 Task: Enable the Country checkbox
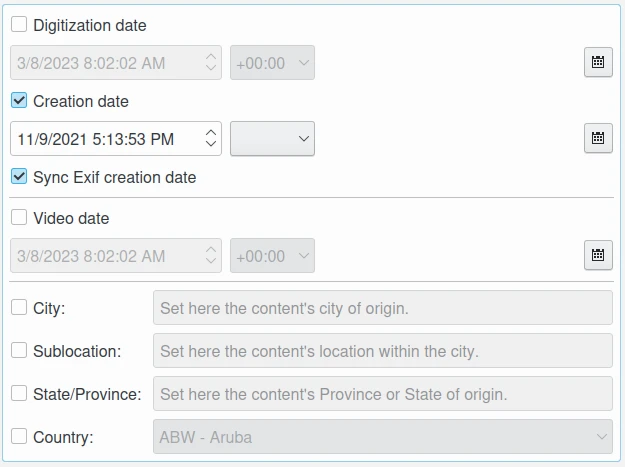(19, 437)
